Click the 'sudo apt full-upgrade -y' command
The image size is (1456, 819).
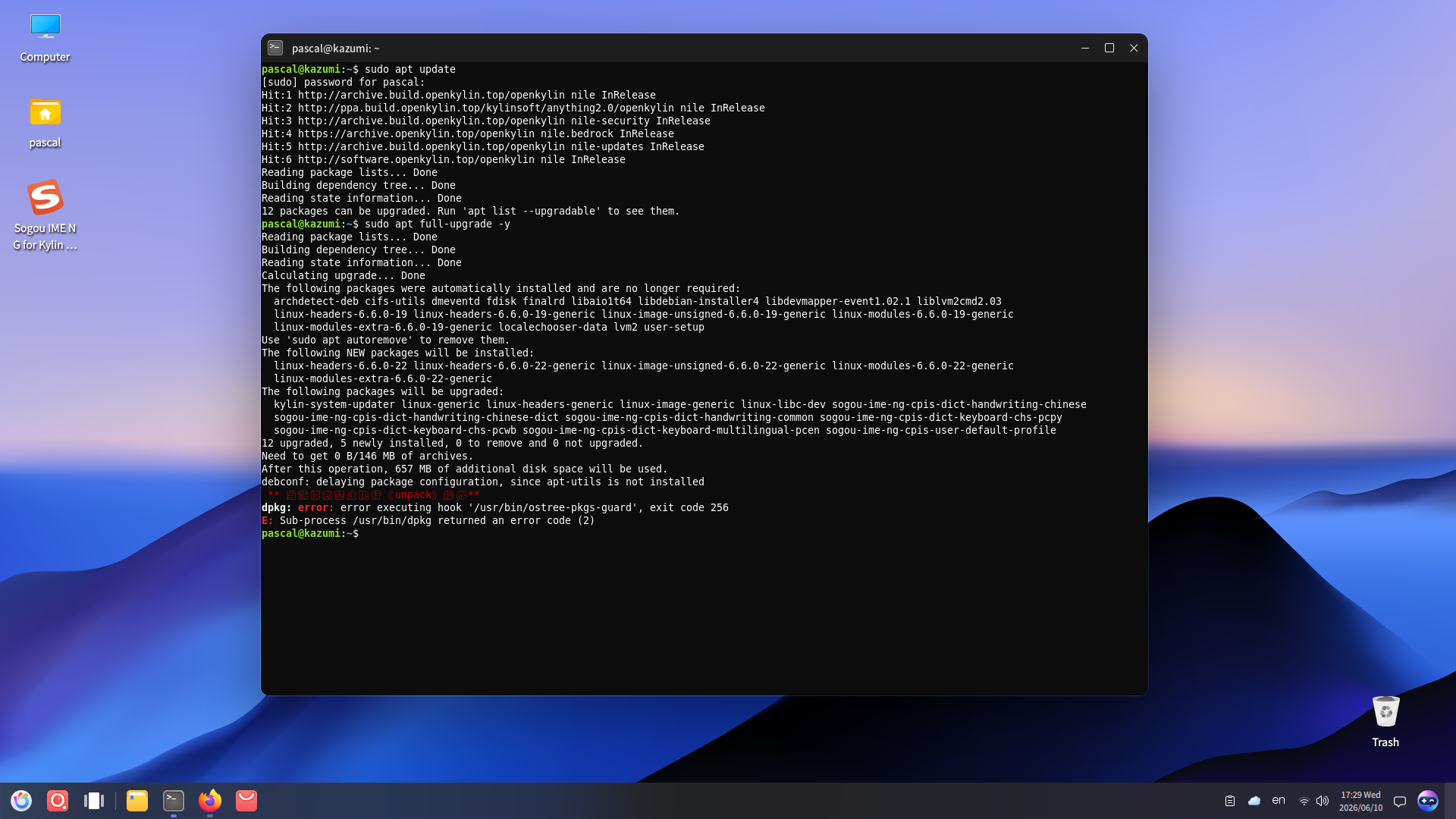coord(438,224)
